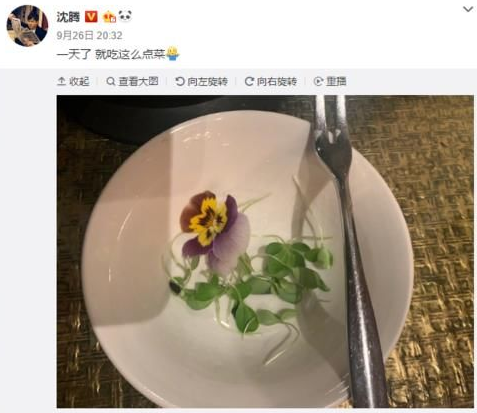Click the panda badge icon
Image resolution: width=477 pixels, height=413 pixels.
click(x=125, y=16)
